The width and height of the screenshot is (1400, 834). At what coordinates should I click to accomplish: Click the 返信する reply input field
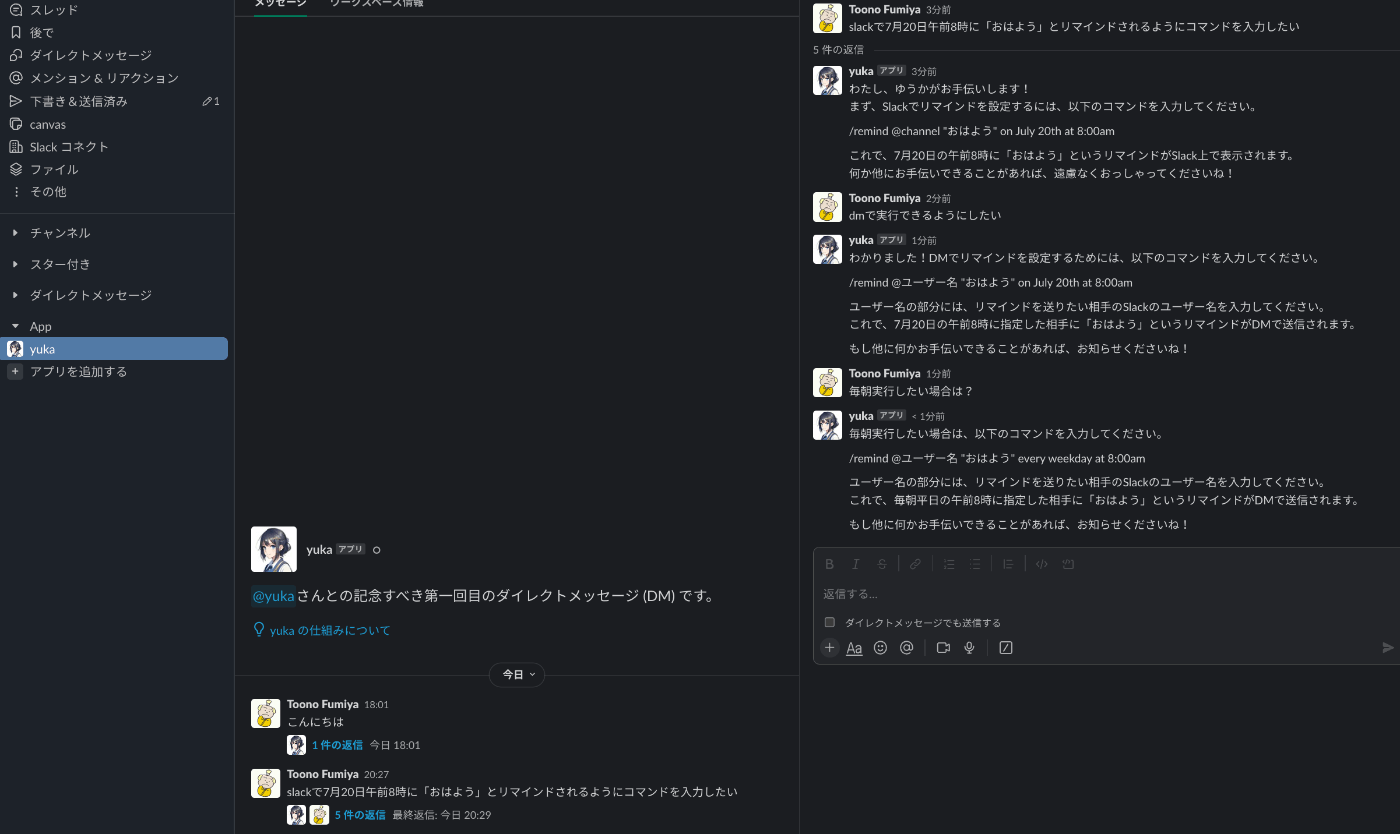click(1106, 594)
